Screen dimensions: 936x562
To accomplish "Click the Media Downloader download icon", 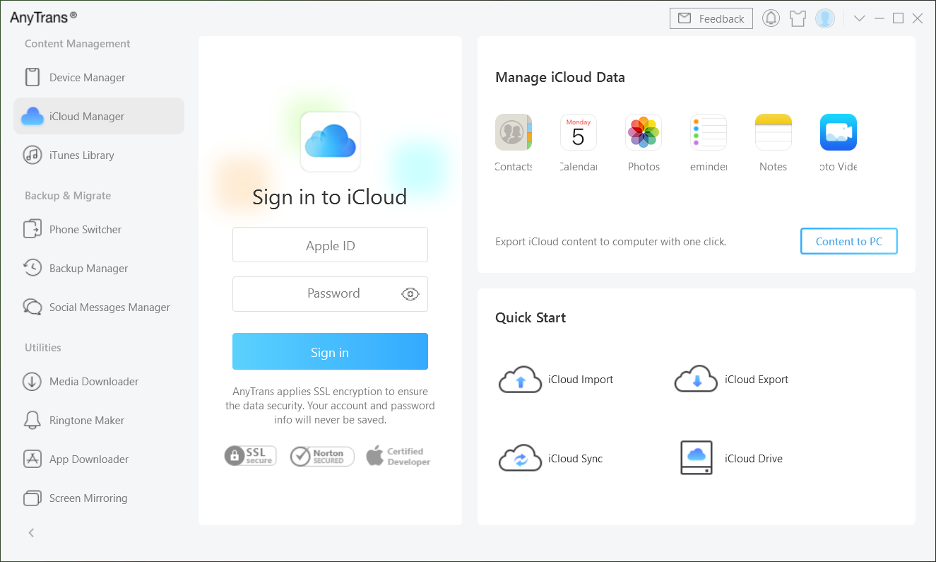I will point(32,381).
